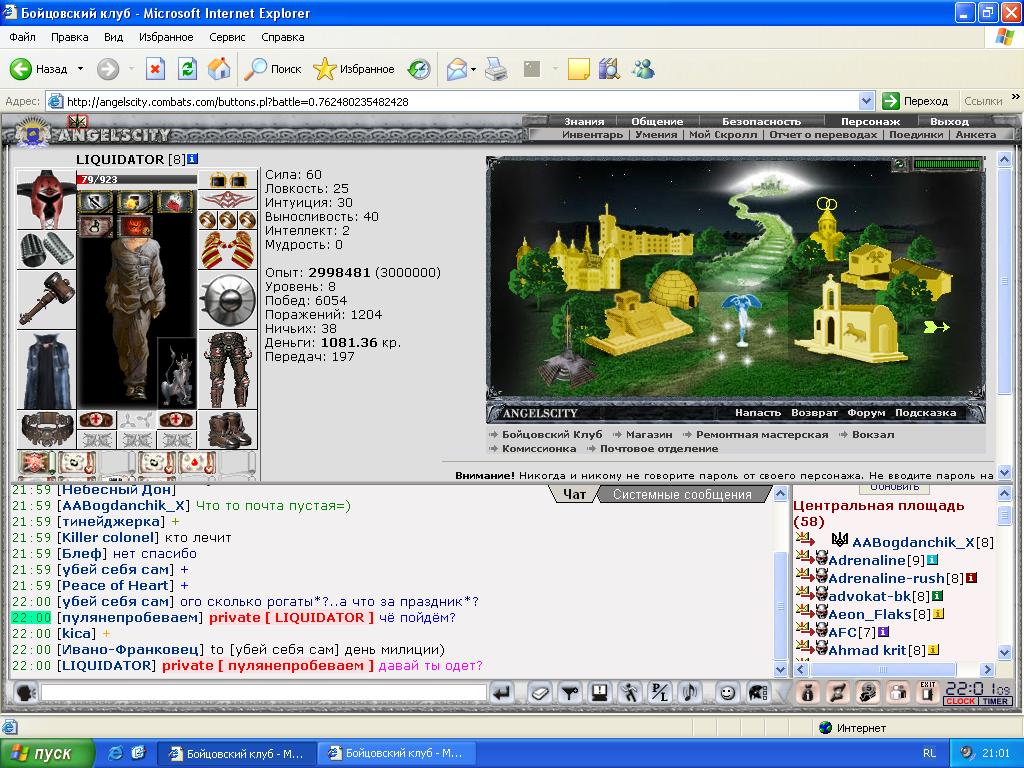Click player Adrenaline-rush in the list
Screen dimensions: 1024x768
[886, 578]
